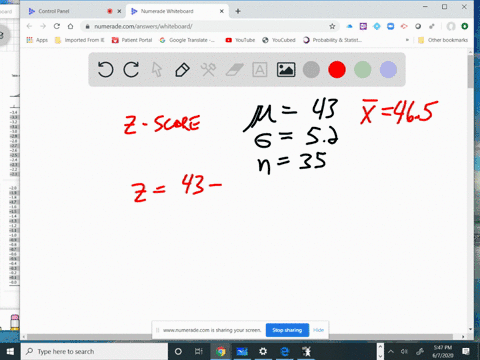Screen dimensions: 480x360
Task: Select the pen drawing tool
Action: pos(182,70)
